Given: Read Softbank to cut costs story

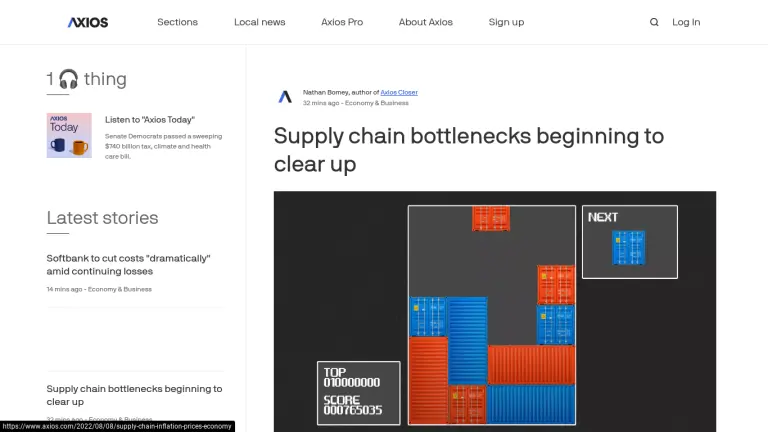Looking at the screenshot, I should click(128, 264).
